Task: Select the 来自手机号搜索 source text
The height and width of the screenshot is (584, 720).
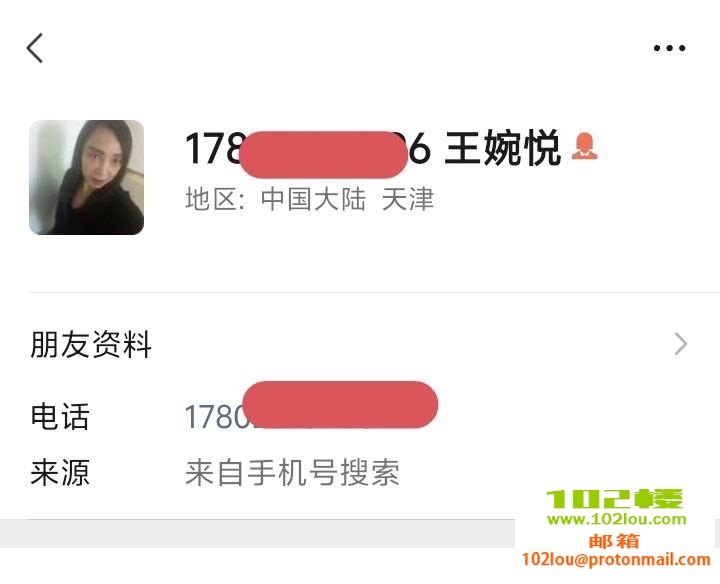Action: click(292, 472)
